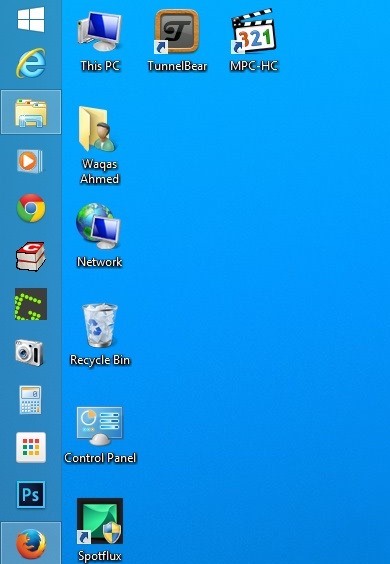Launch Photoshop from the taskbar
The image size is (390, 564).
click(x=31, y=495)
